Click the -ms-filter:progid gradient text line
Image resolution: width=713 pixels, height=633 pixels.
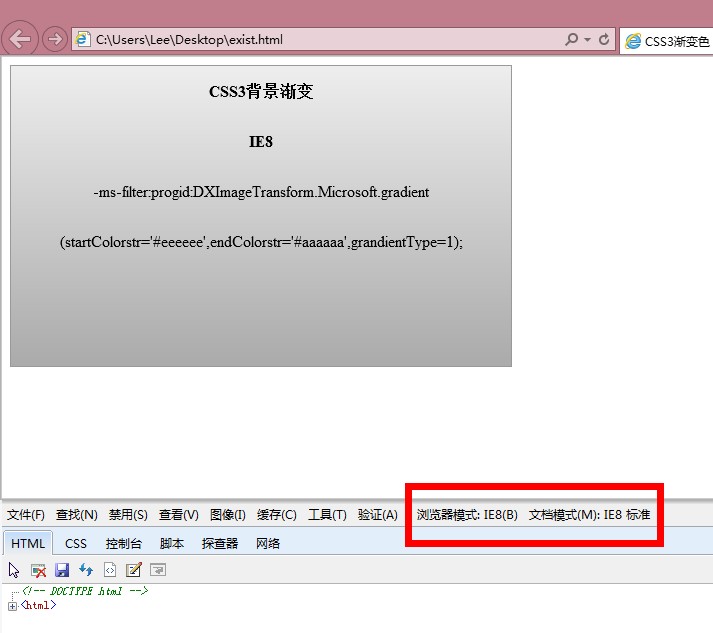click(x=261, y=192)
